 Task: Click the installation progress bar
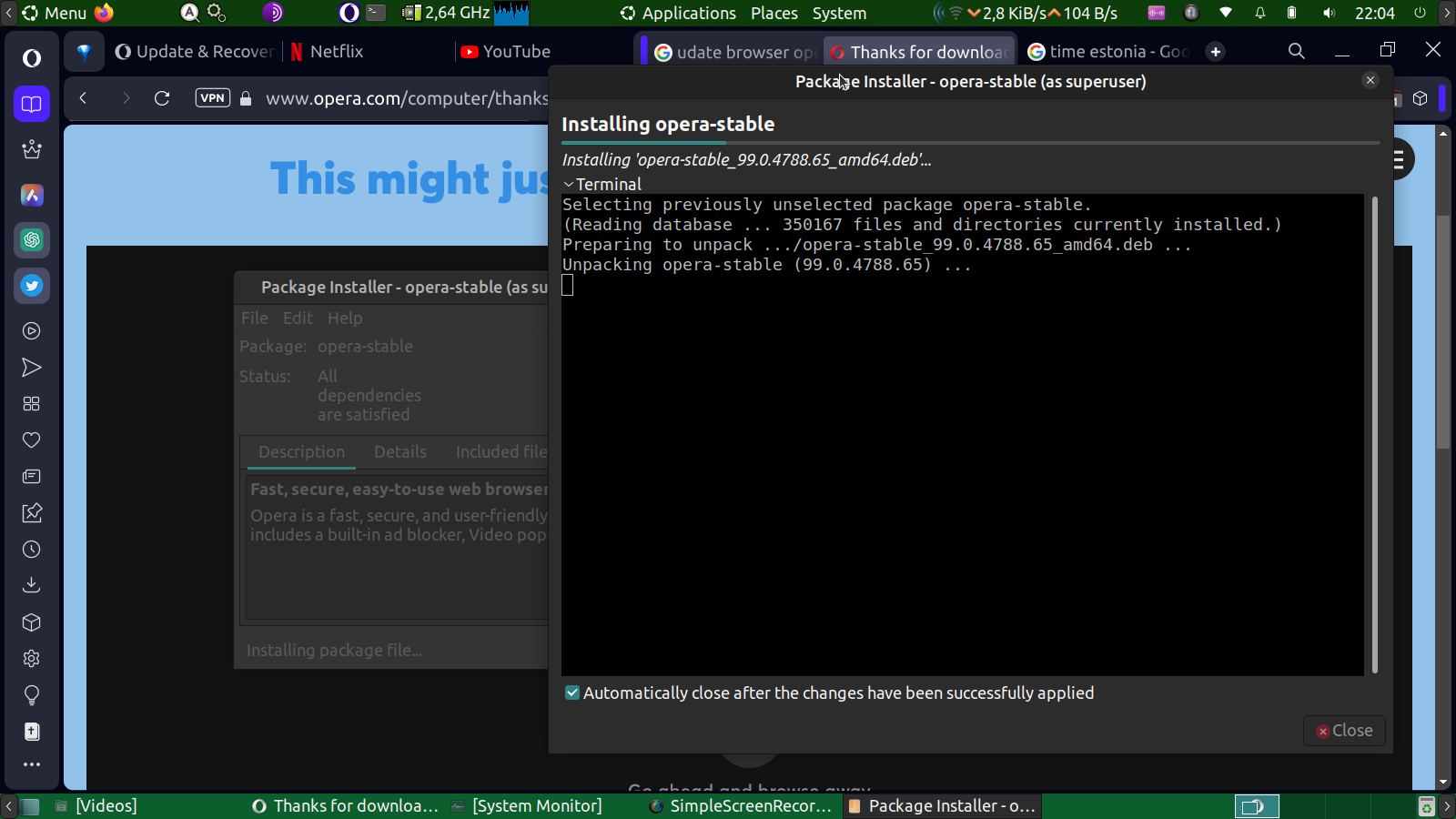[x=971, y=143]
